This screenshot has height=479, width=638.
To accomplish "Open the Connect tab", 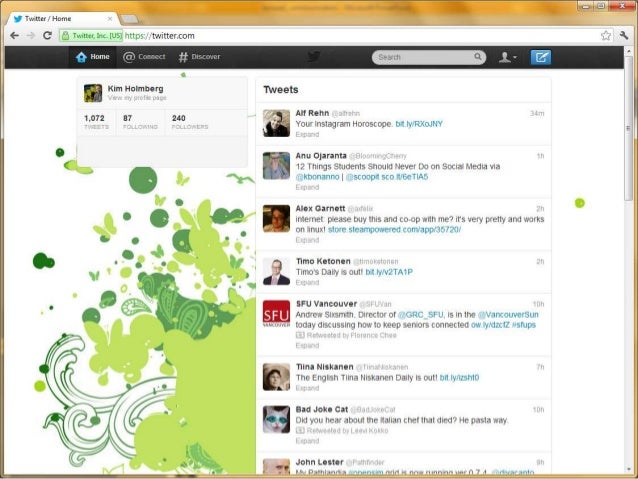I will click(144, 57).
